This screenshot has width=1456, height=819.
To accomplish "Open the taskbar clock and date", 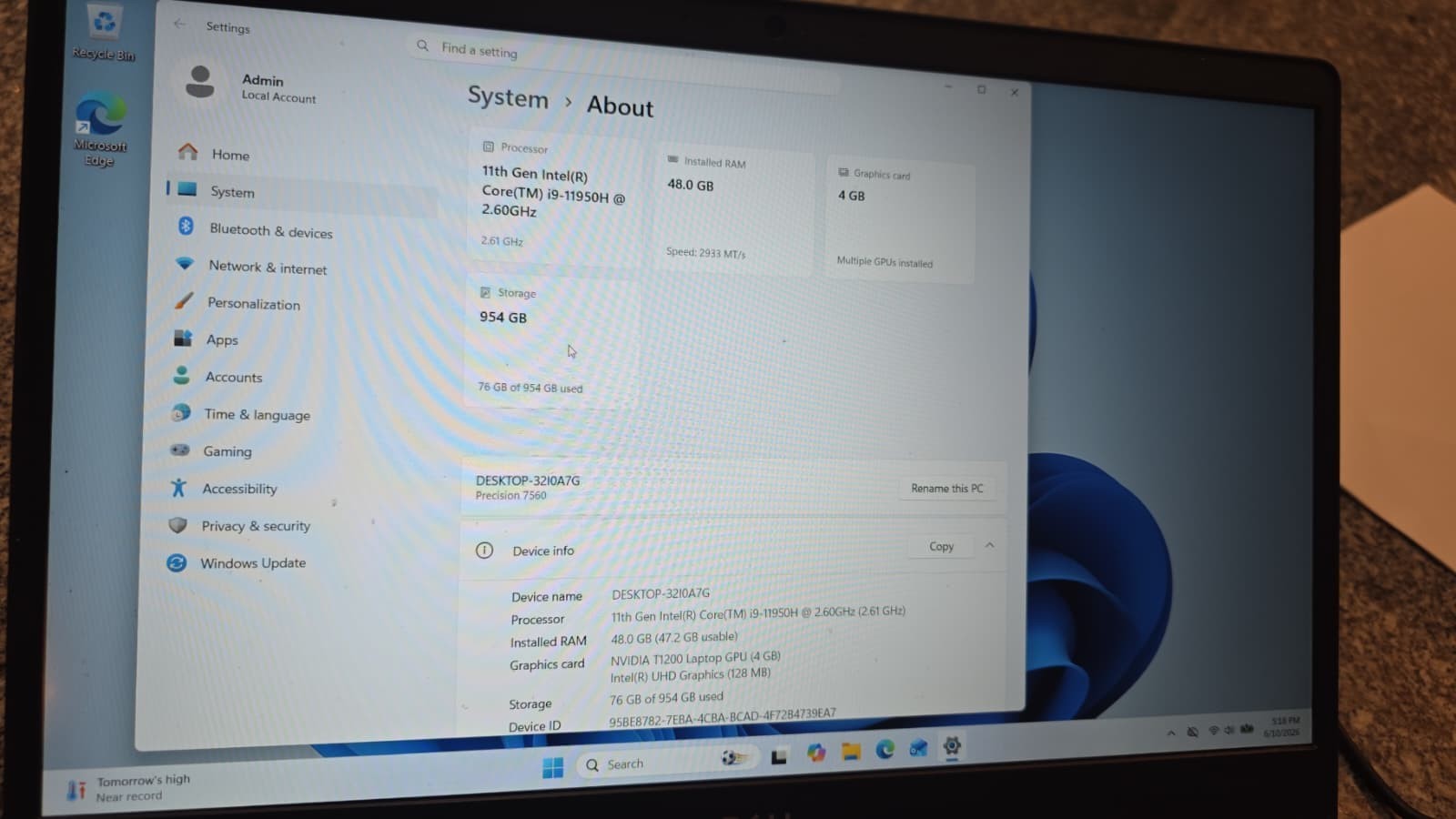I will [1284, 726].
